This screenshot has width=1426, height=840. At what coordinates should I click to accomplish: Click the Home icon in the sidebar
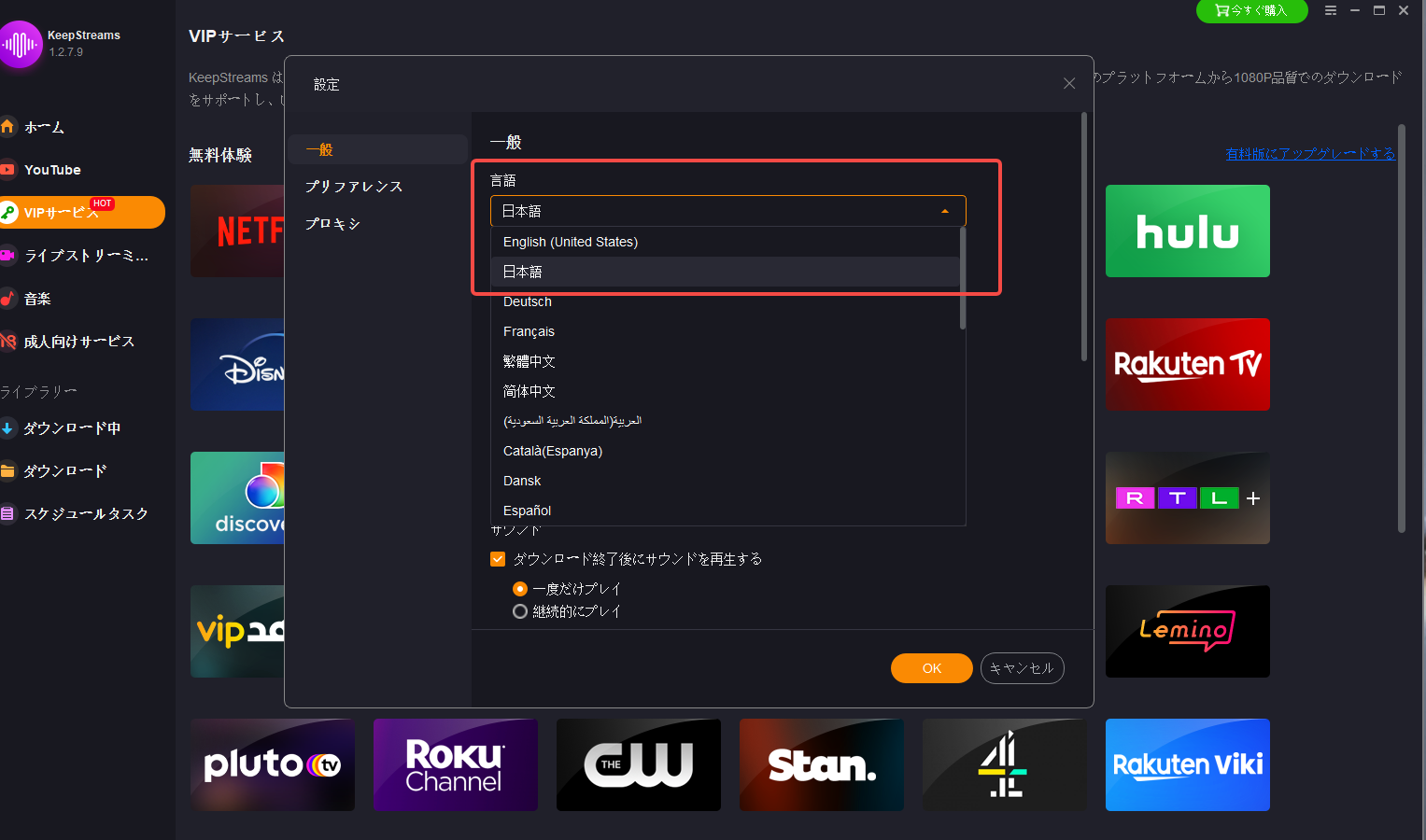coord(8,127)
